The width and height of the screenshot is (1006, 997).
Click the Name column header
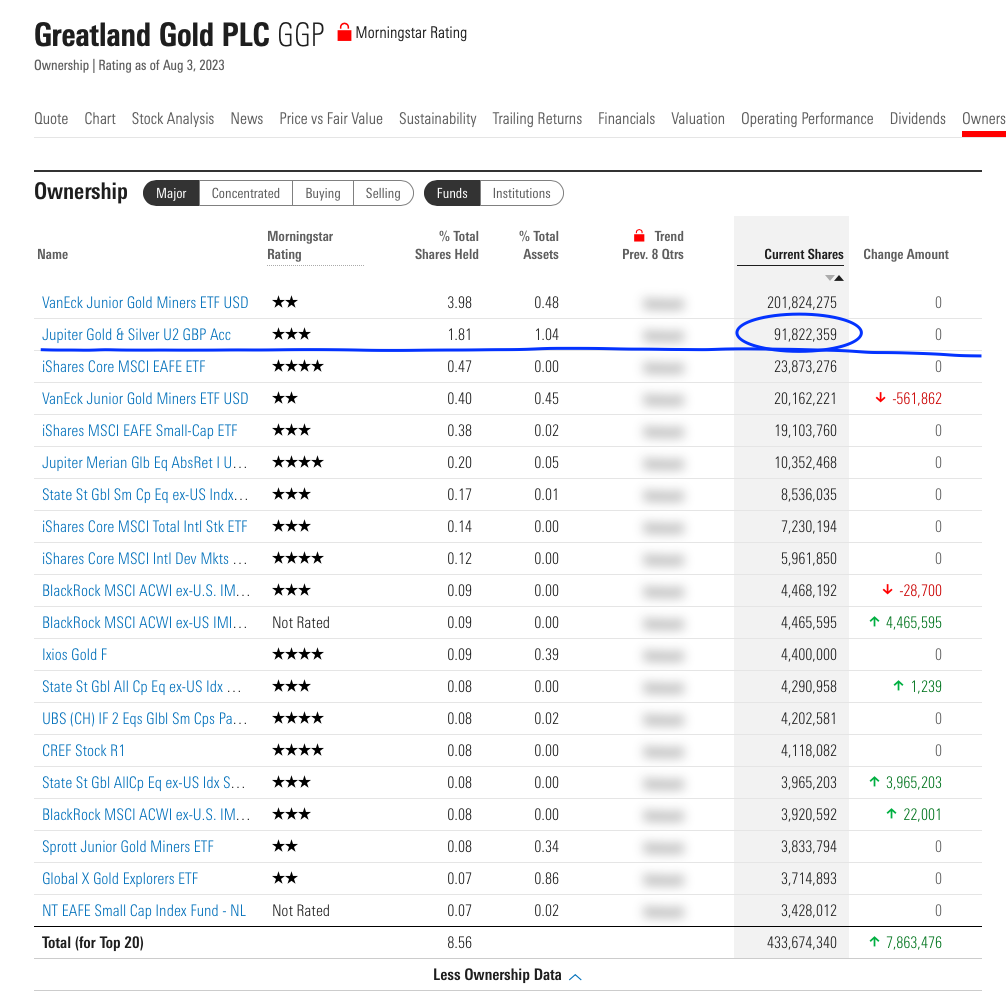(53, 254)
